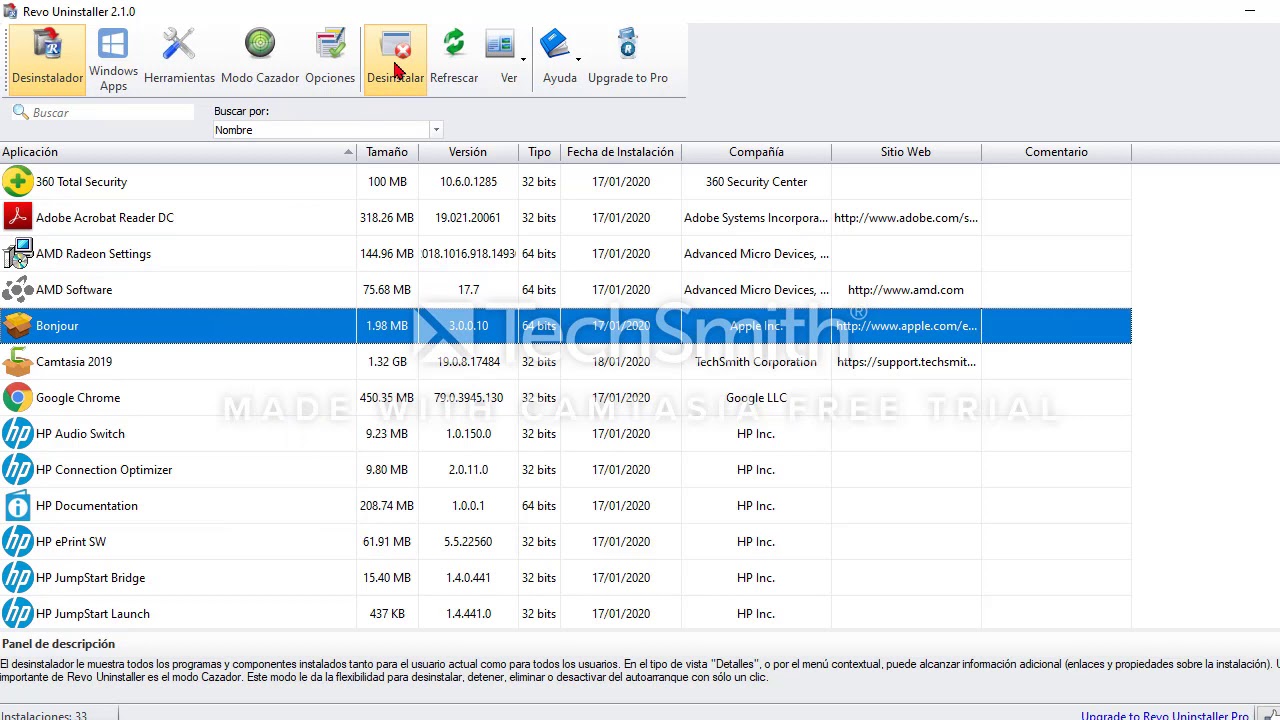This screenshot has height=720, width=1280.
Task: Select the HP ePrint SW icon
Action: [18, 542]
